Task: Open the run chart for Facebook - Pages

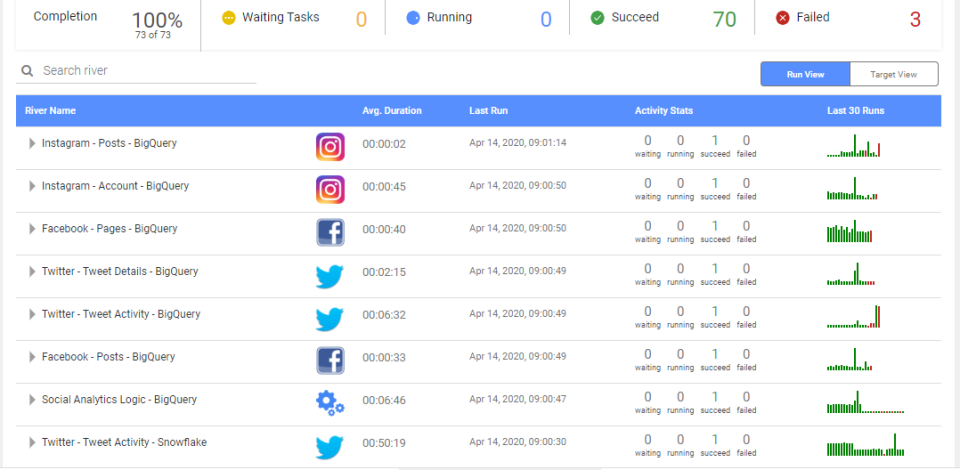Action: coord(850,231)
